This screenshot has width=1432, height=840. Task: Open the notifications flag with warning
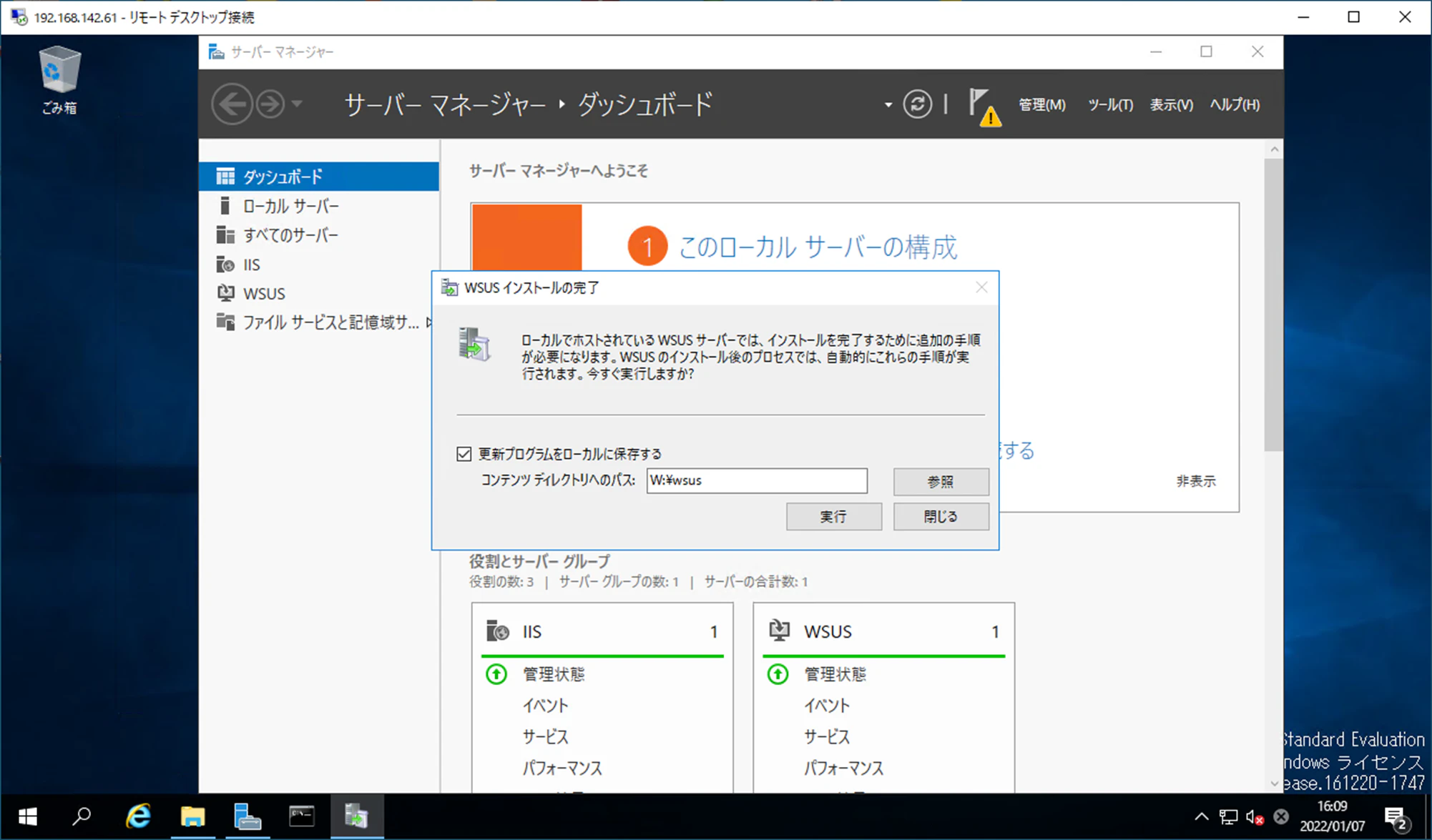point(984,107)
